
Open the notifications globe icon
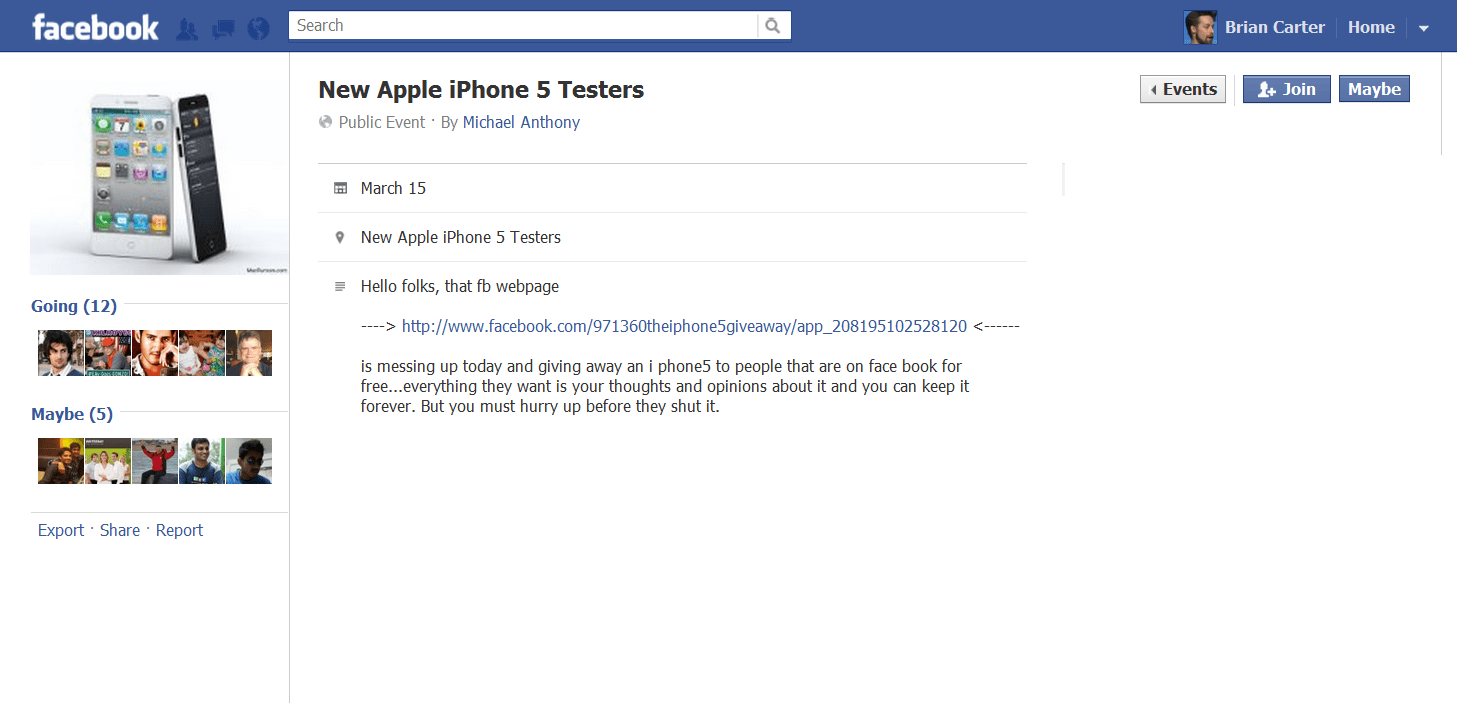coord(259,29)
